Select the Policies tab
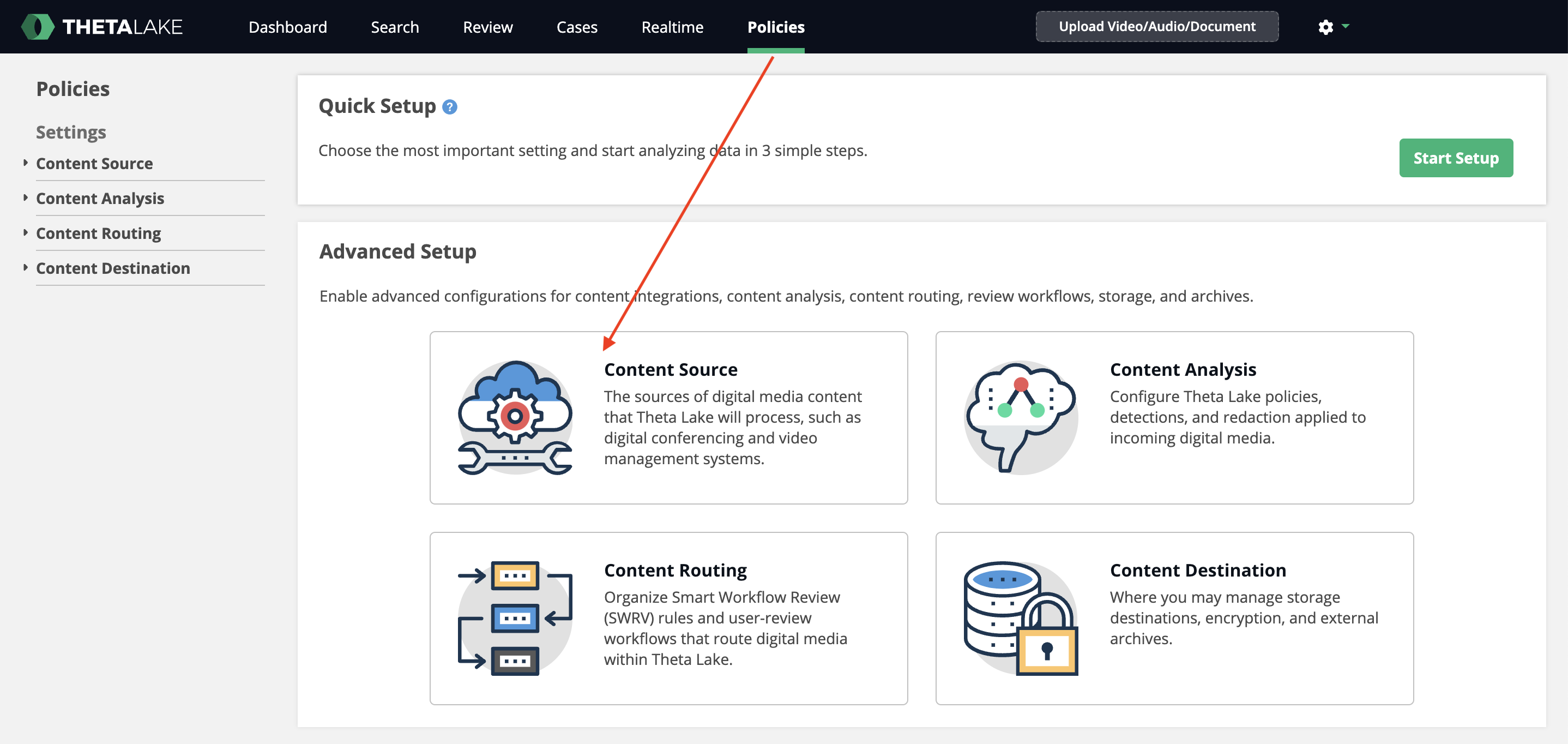Image resolution: width=1568 pixels, height=744 pixels. [x=775, y=27]
